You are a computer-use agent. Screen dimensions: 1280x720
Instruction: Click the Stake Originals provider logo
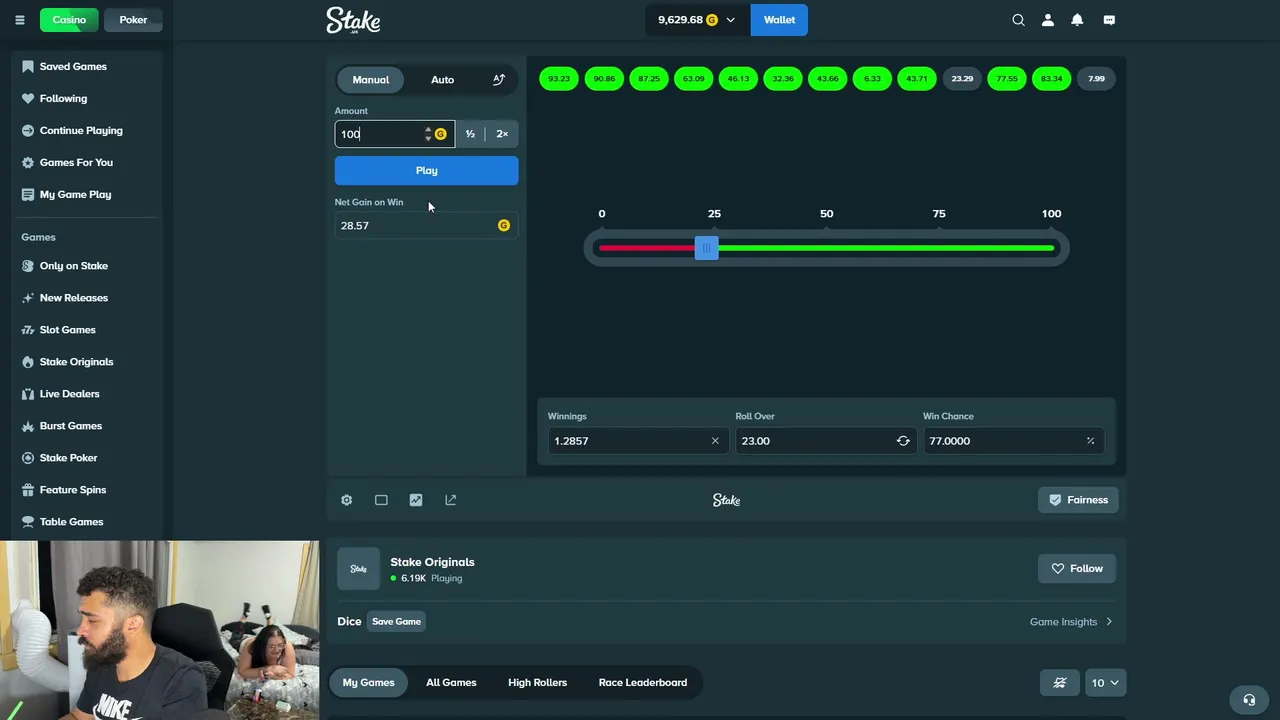point(358,569)
